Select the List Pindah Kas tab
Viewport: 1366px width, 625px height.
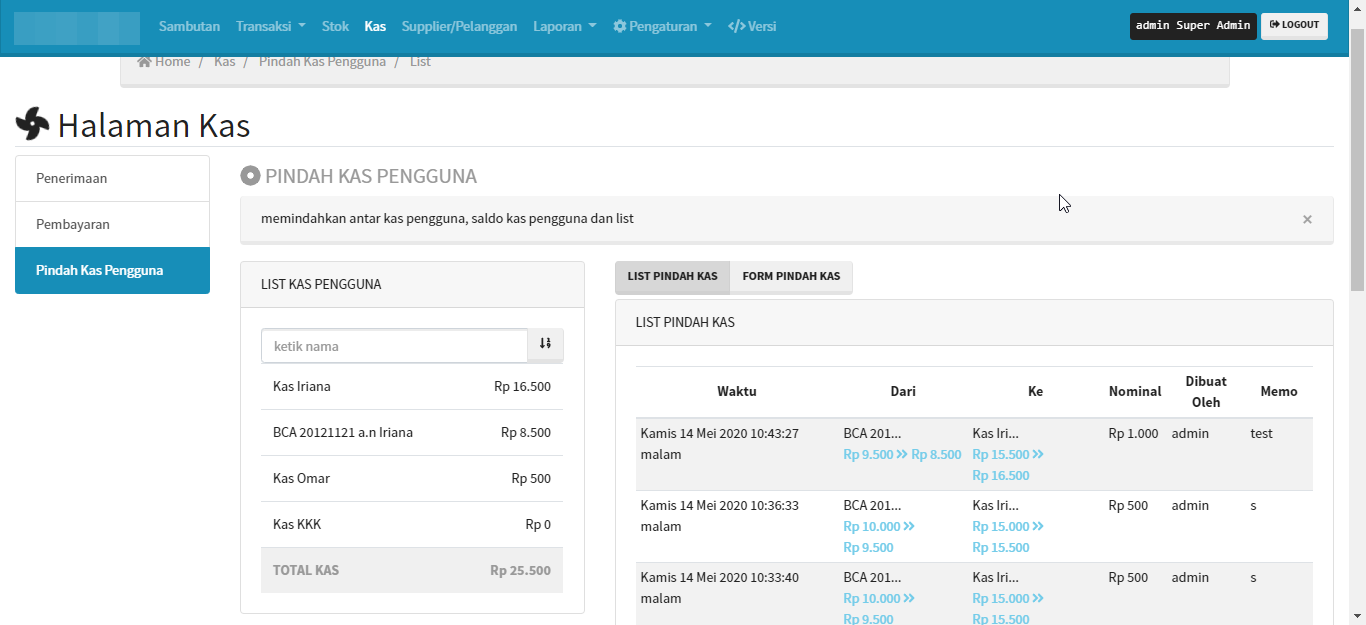tap(672, 276)
